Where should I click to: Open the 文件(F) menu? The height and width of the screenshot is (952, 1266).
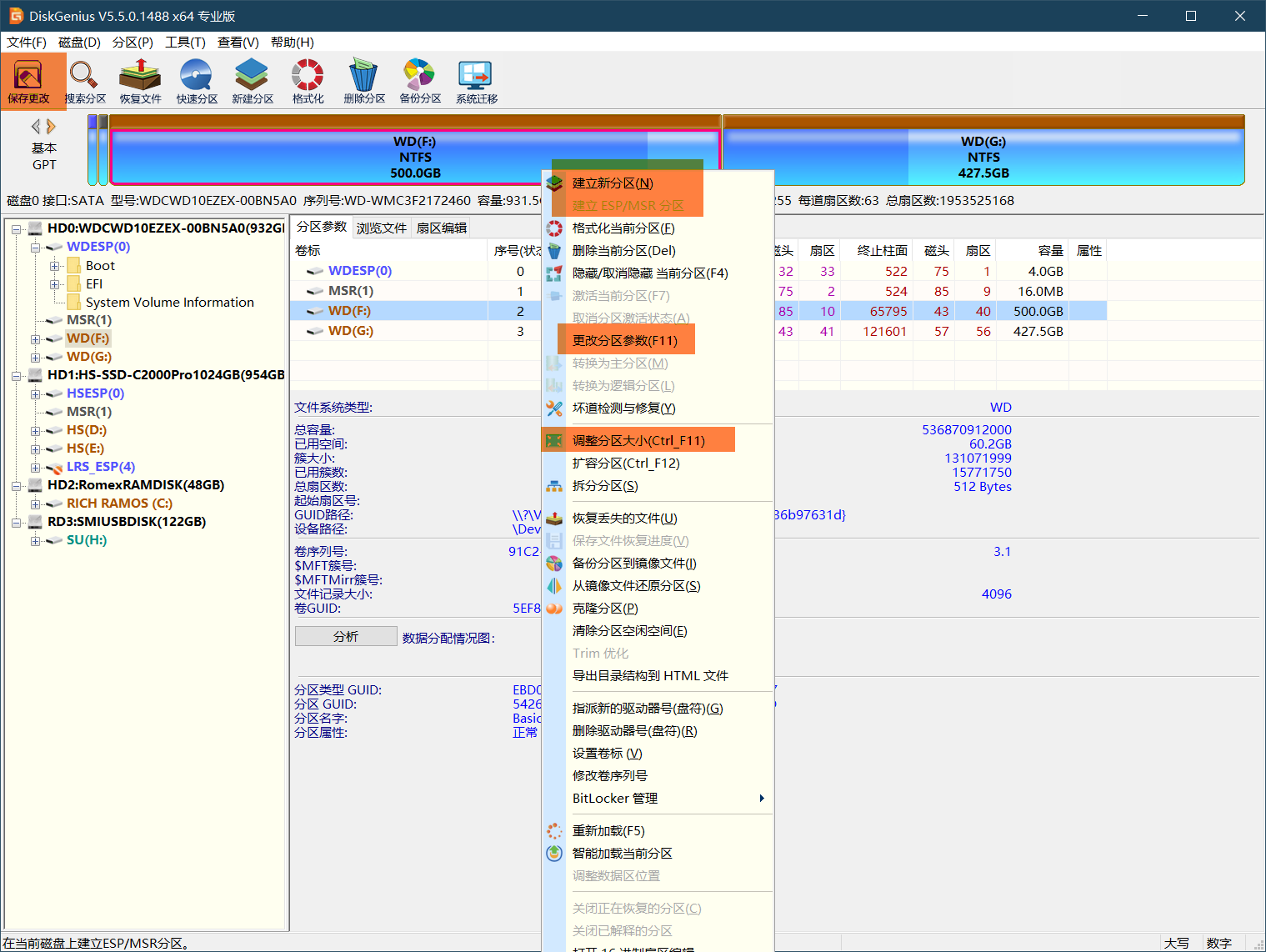click(x=27, y=43)
